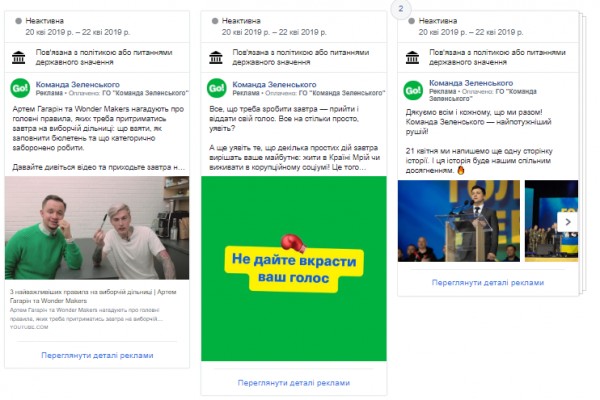Screen dimensions: 600x400
Task: Click the government building icon in middle ad
Action: pyautogui.click(x=216, y=57)
